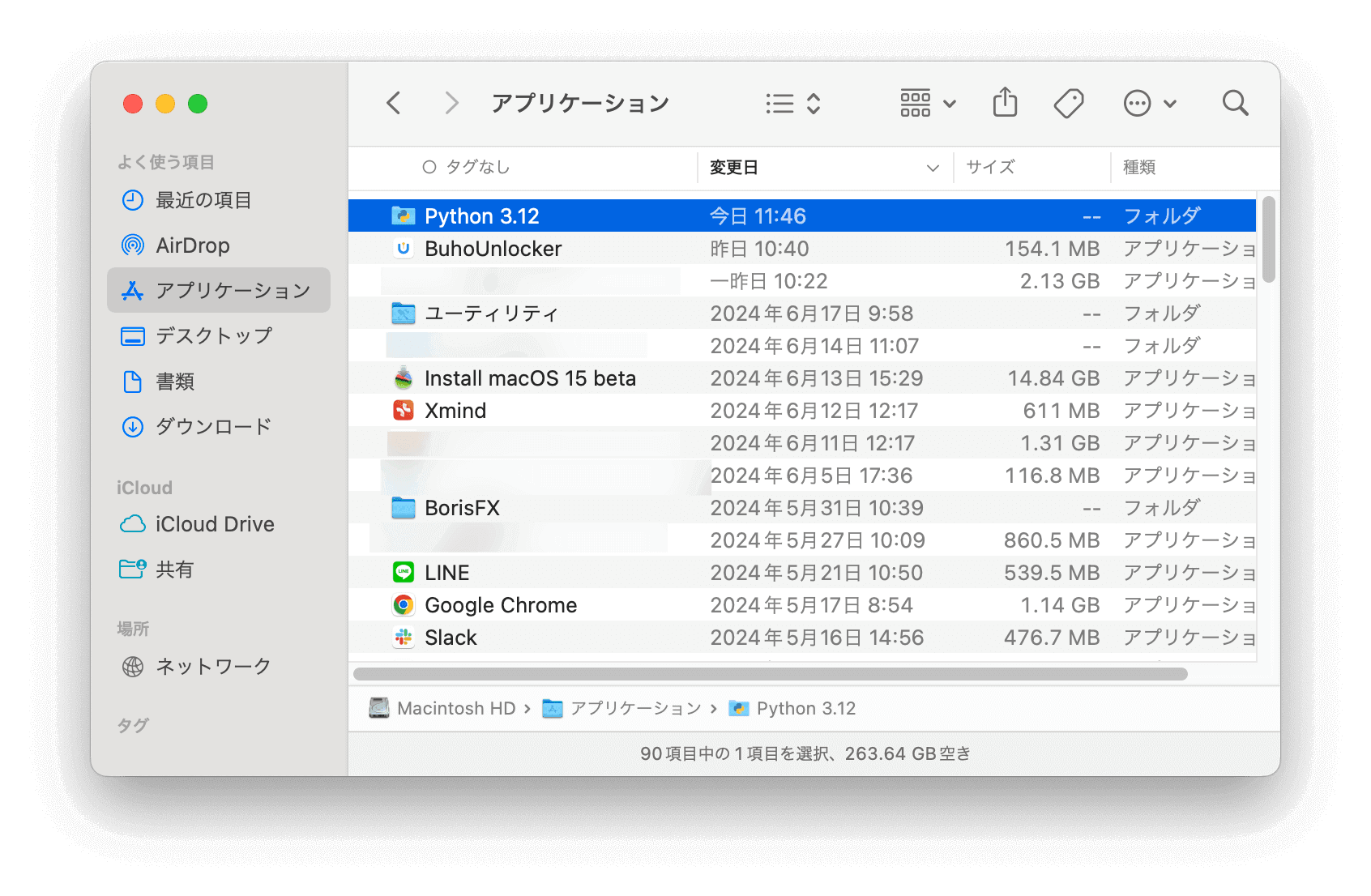Click the Python 3.12 folder icon
Screen dimensions: 1371x896
[x=404, y=215]
